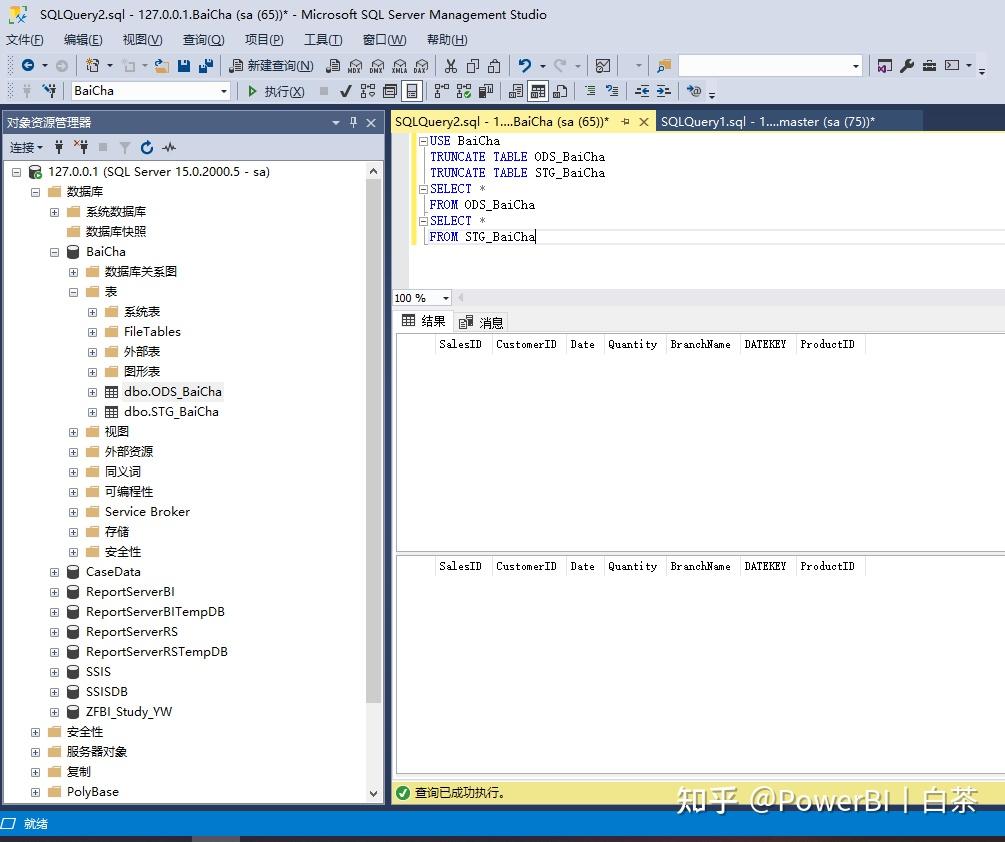Click the display estimated execution plan icon
This screenshot has width=1005, height=842.
coord(368,91)
